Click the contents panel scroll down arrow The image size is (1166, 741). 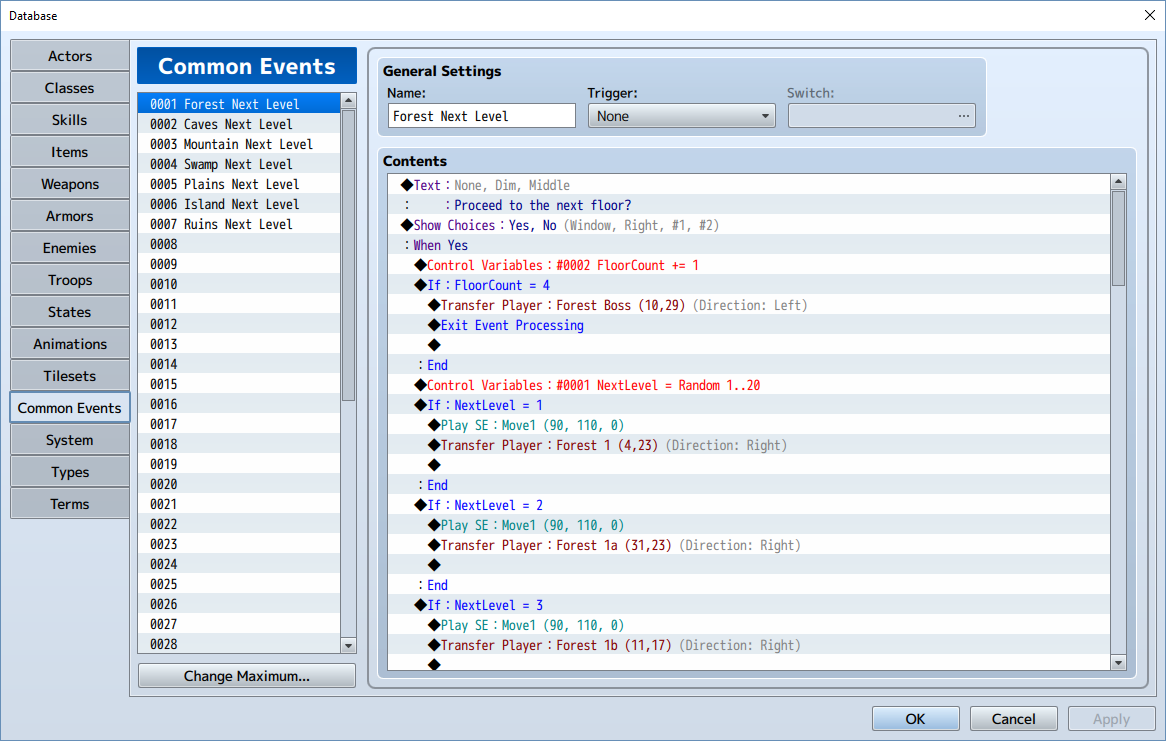click(1118, 662)
